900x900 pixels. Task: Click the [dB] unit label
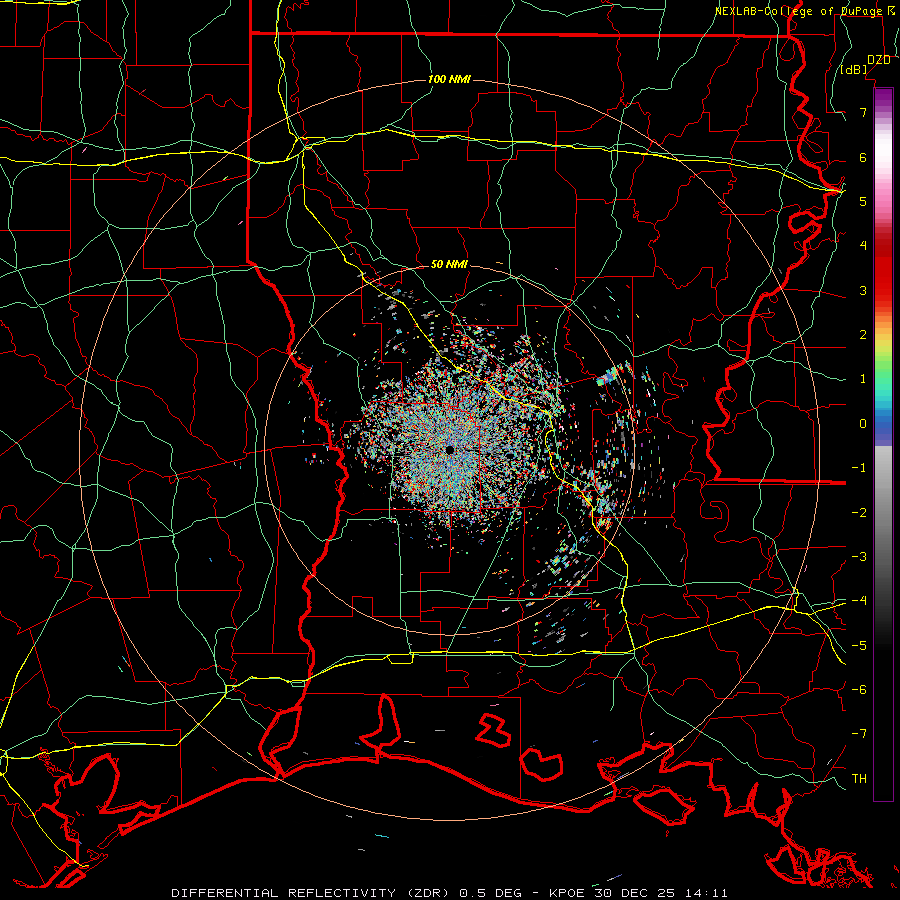click(854, 70)
